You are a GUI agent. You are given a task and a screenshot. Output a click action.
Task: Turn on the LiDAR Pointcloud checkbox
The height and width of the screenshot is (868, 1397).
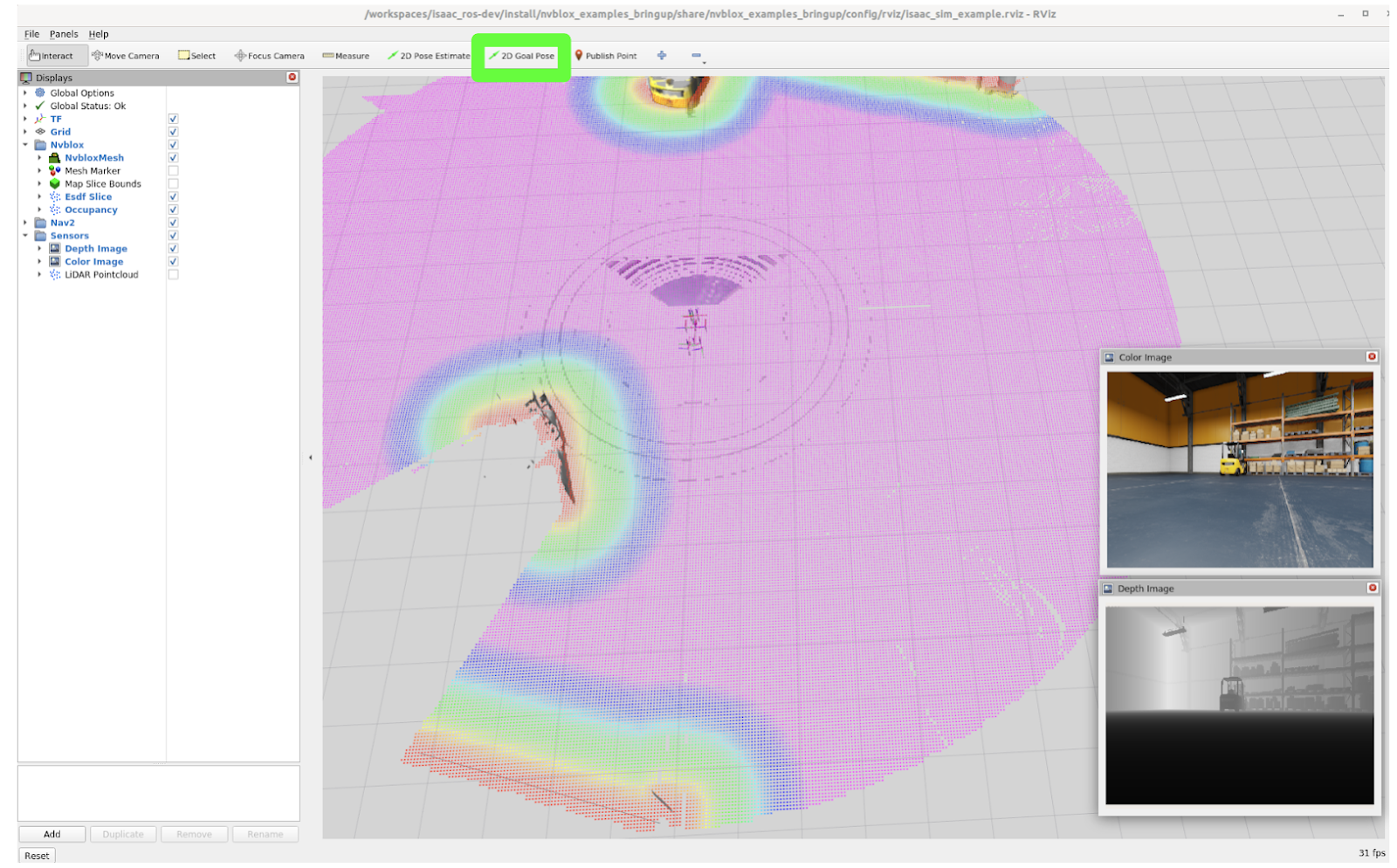click(x=173, y=274)
